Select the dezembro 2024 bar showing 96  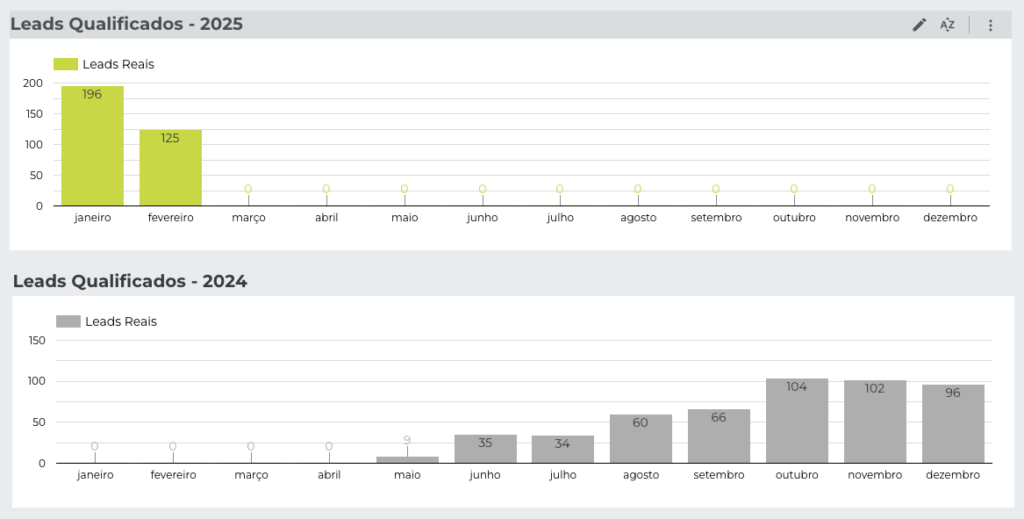point(953,424)
